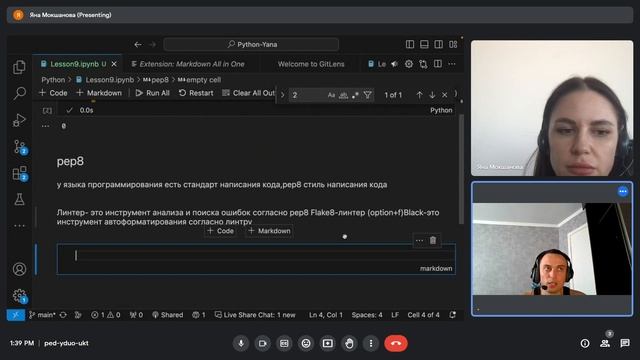Show additional activity bar views
640x360 pixels.
tap(19, 225)
